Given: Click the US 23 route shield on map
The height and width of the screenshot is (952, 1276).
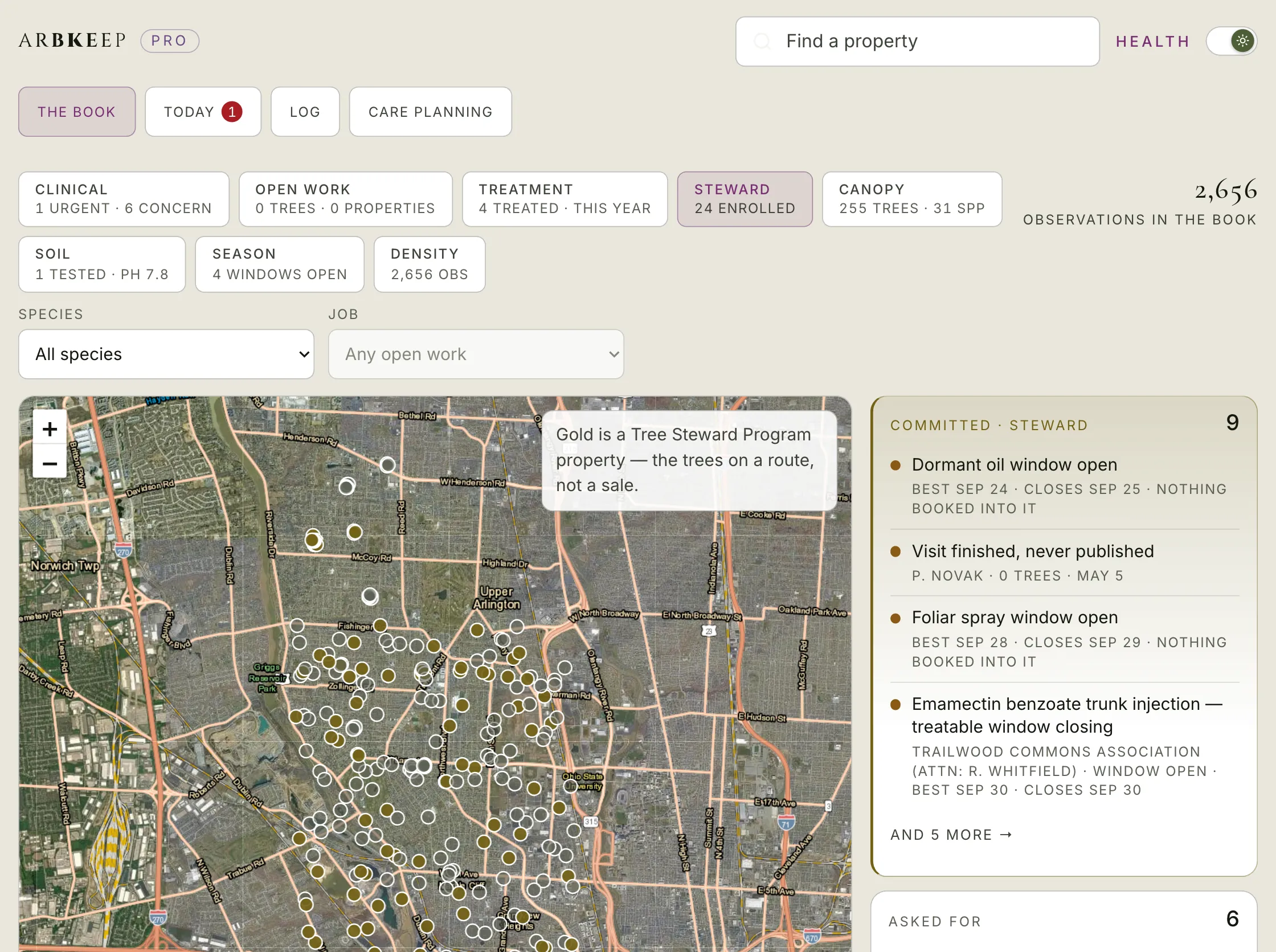Looking at the screenshot, I should point(709,631).
